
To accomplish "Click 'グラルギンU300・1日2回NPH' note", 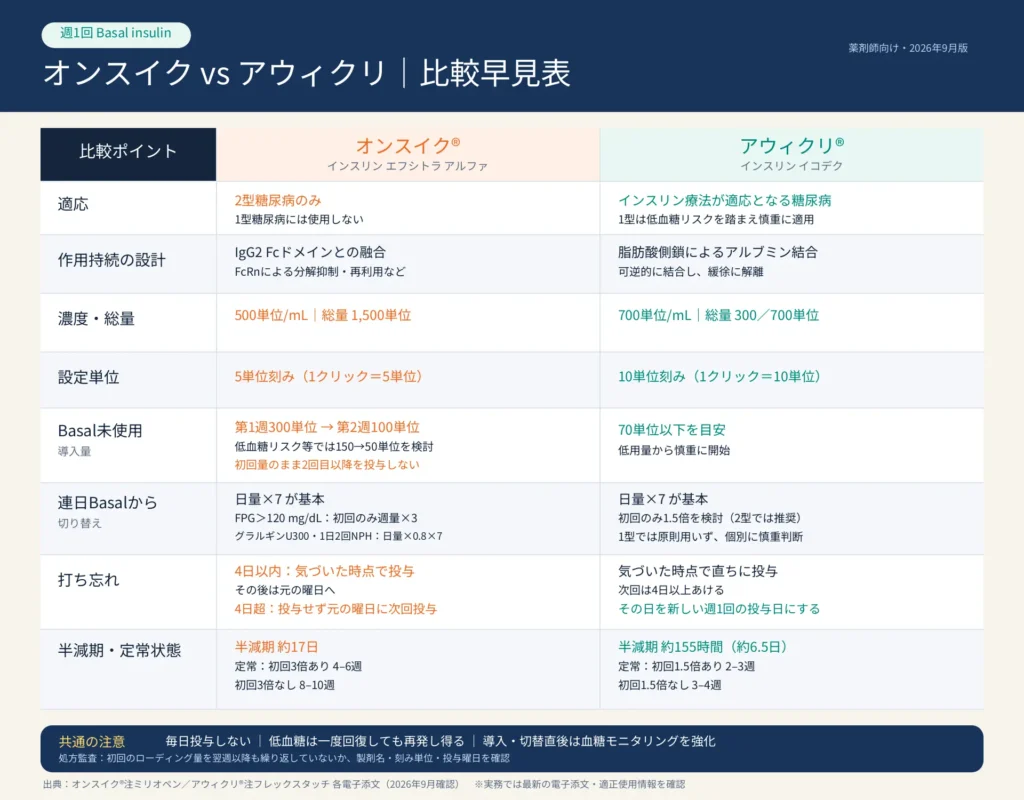I will 338,536.
